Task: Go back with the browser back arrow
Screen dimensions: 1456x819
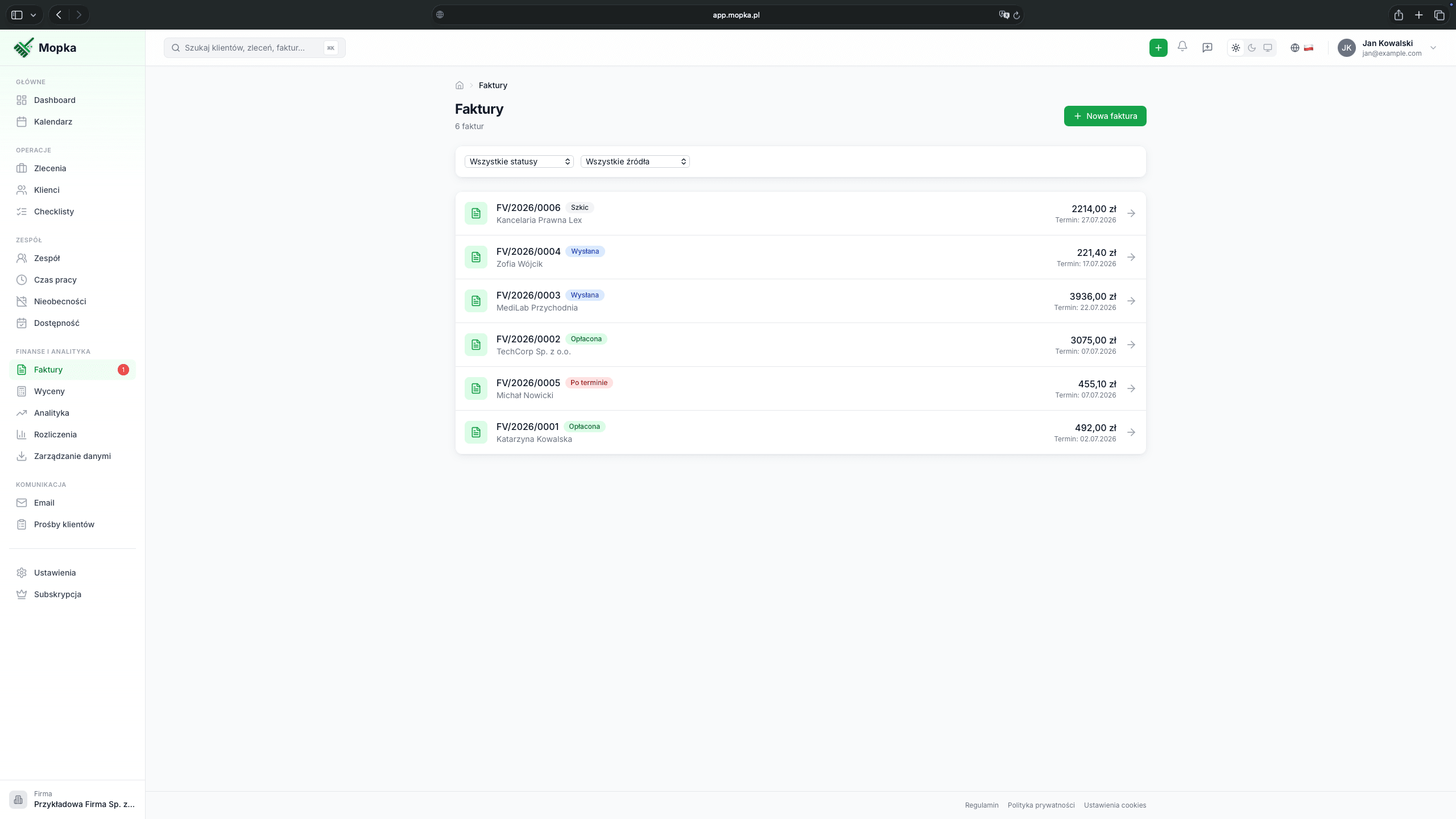Action: point(59,15)
